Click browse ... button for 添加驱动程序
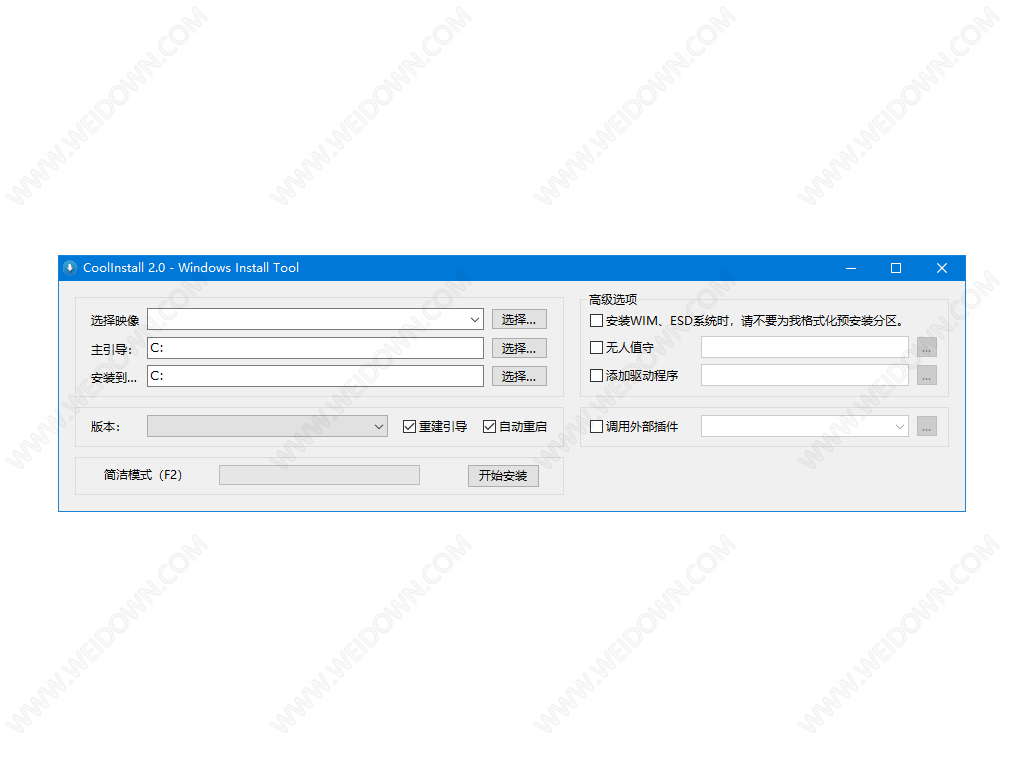The height and width of the screenshot is (768, 1024). (x=927, y=375)
